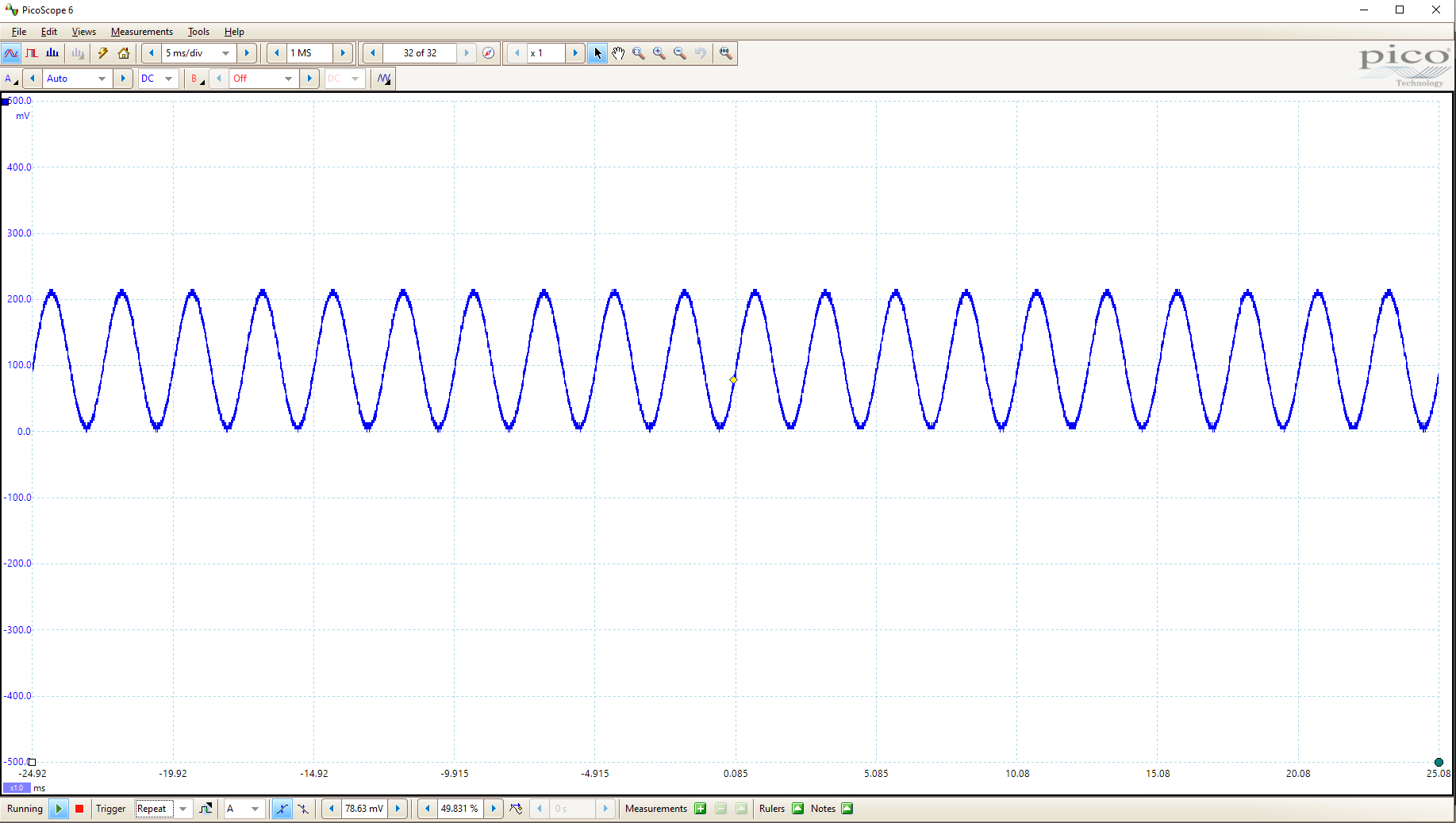Viewport: 1456px width, 823px height.
Task: Switch to Spectrum mode
Action: click(52, 53)
